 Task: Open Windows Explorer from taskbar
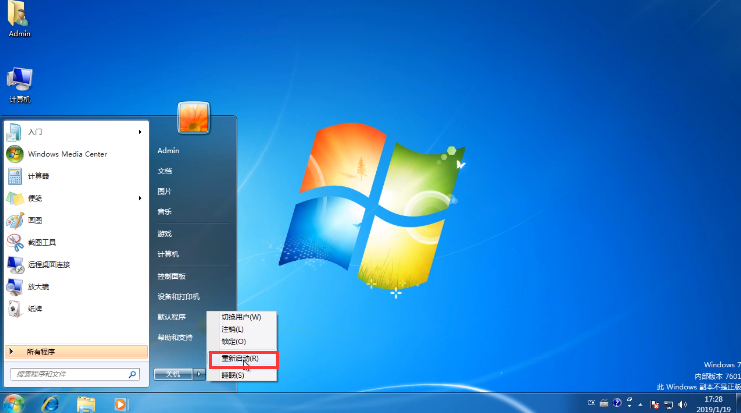click(x=86, y=404)
